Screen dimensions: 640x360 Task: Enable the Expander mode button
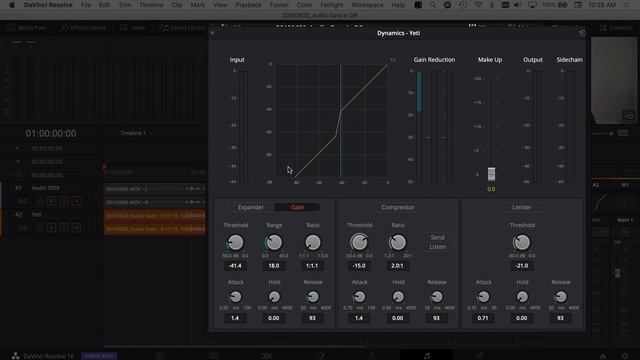tap(251, 207)
